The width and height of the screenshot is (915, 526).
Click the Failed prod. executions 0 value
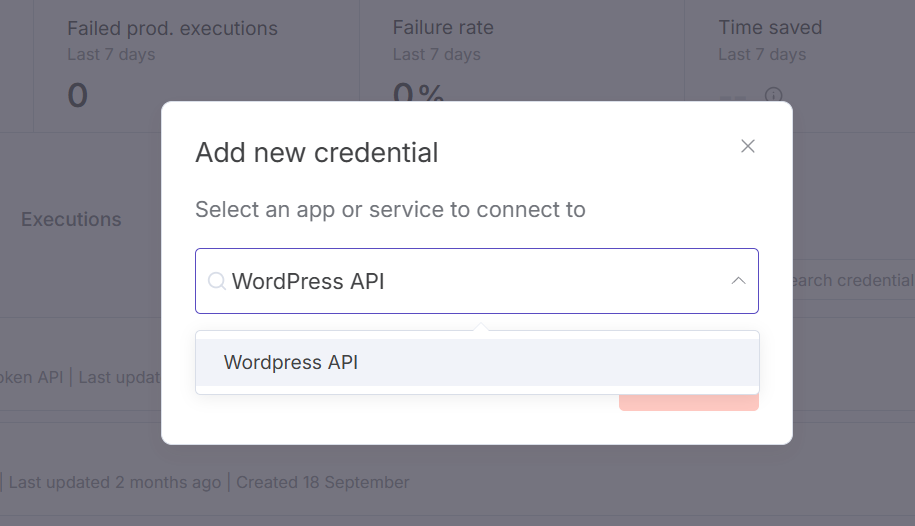point(78,96)
